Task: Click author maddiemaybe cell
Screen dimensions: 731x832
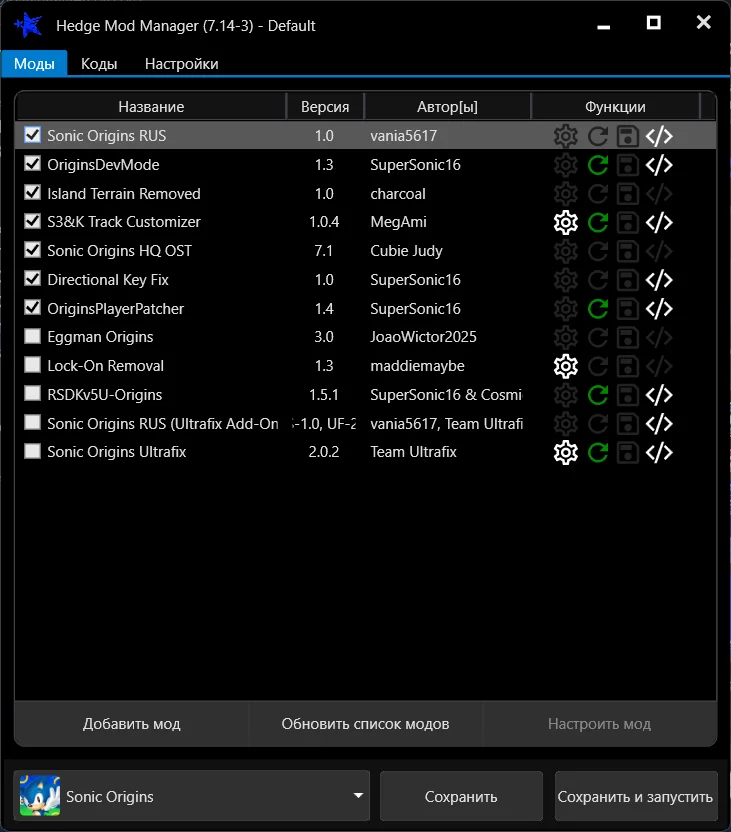Action: point(417,366)
